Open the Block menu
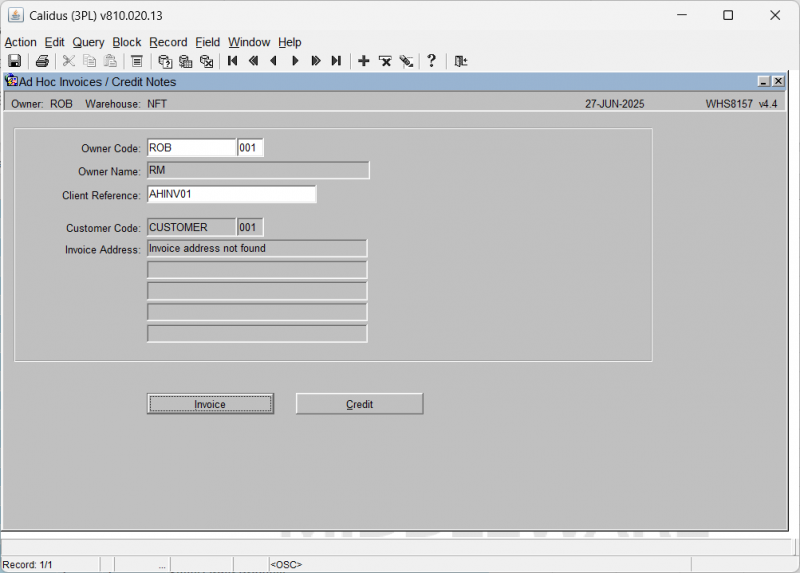 [127, 42]
